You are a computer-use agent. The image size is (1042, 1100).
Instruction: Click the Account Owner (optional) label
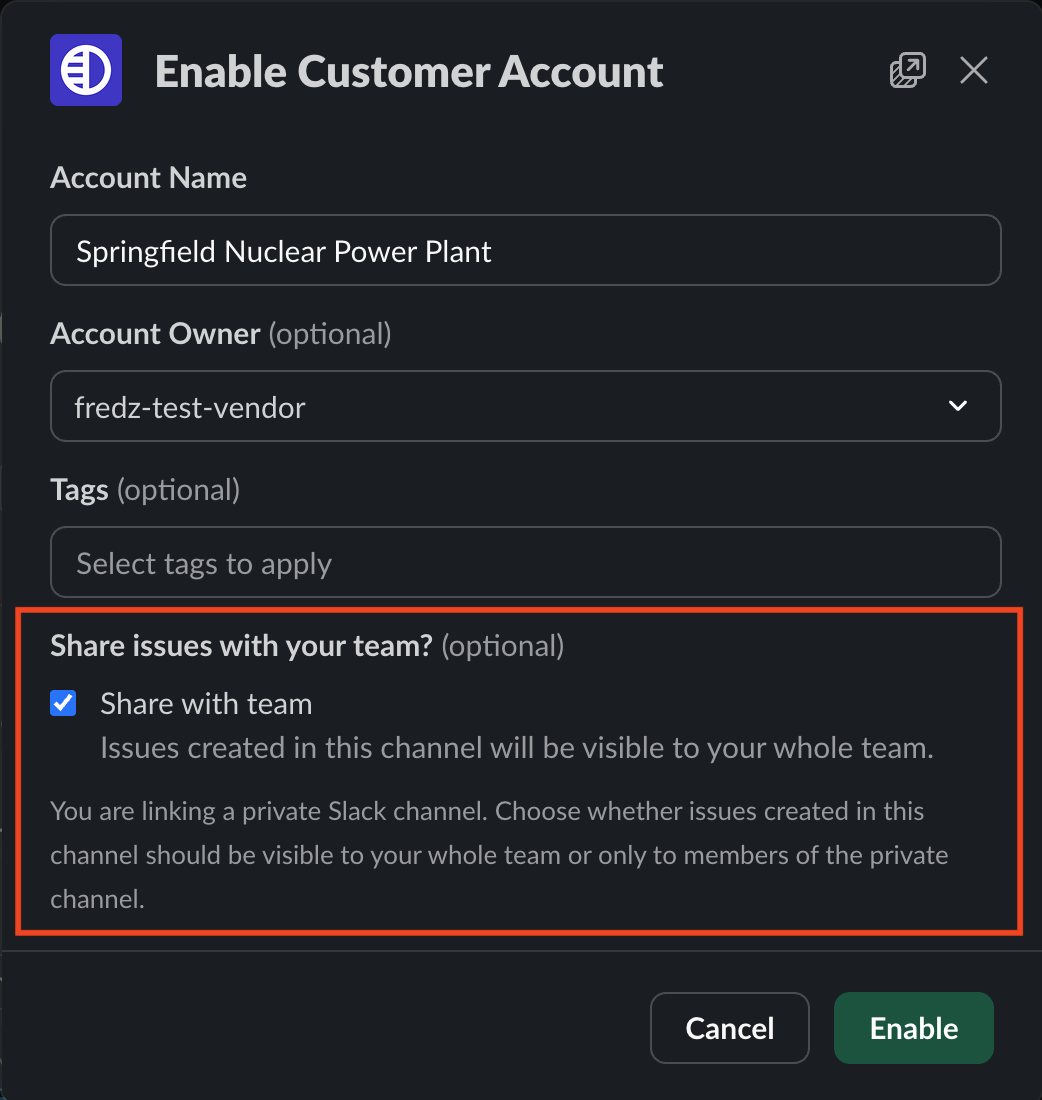(x=221, y=334)
